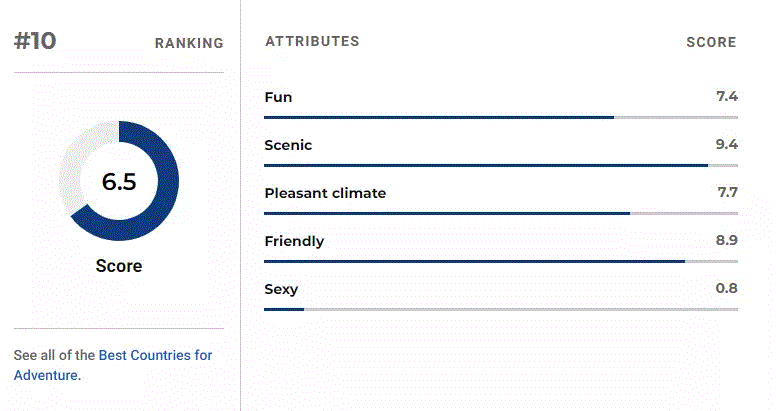Click the Friendly score progress bar
The height and width of the screenshot is (411, 776).
(501, 261)
